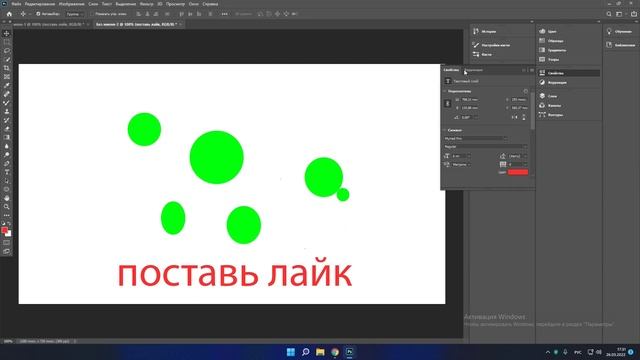Open the File menu

[16, 4]
